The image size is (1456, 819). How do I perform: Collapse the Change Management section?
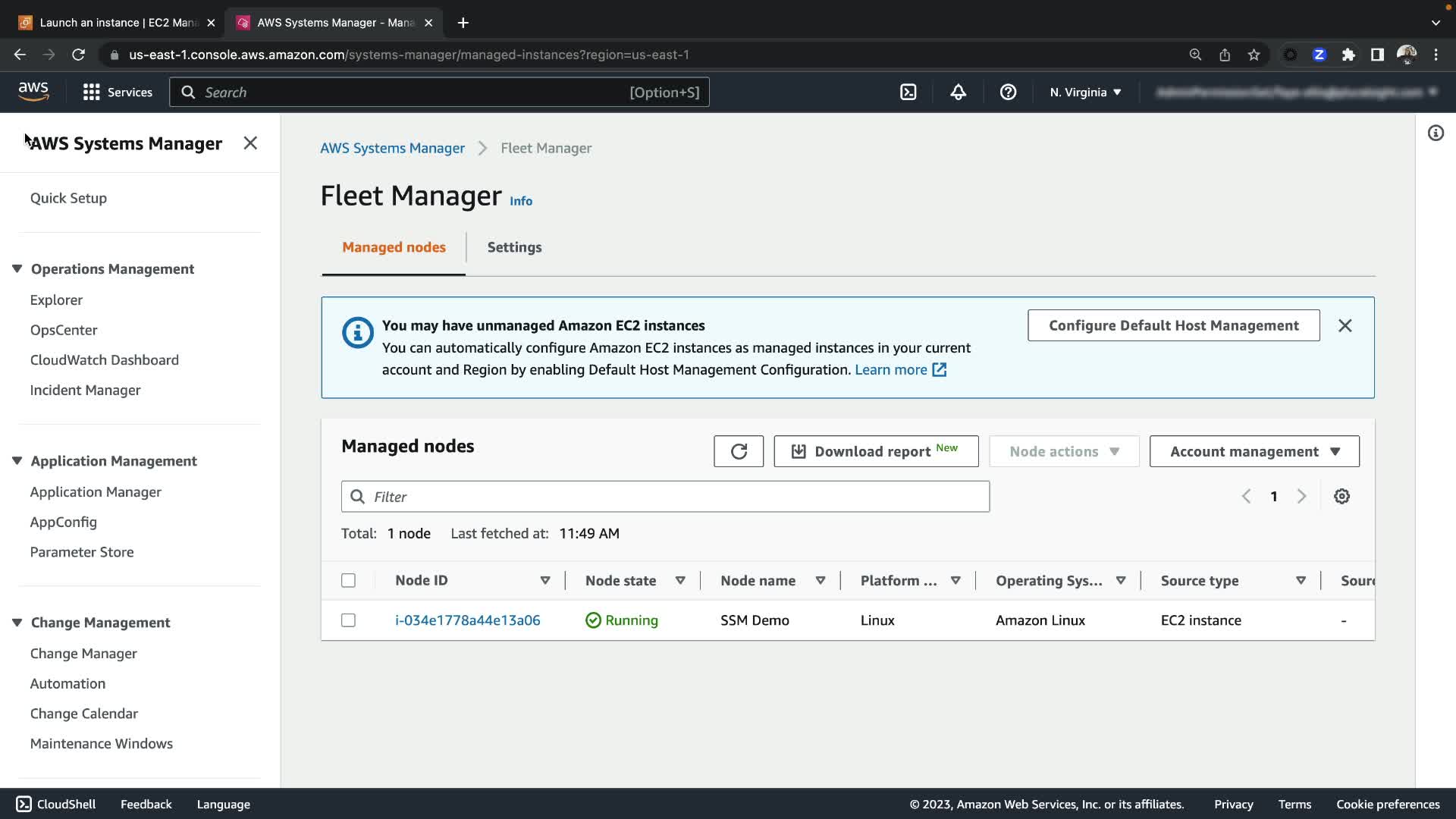(x=17, y=623)
